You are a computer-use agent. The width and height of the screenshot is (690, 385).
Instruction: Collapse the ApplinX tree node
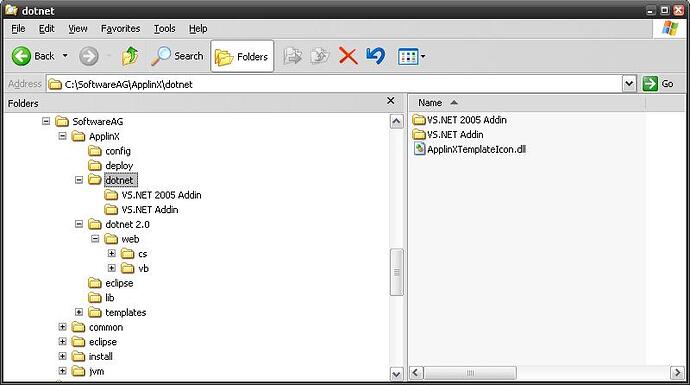(x=62, y=136)
